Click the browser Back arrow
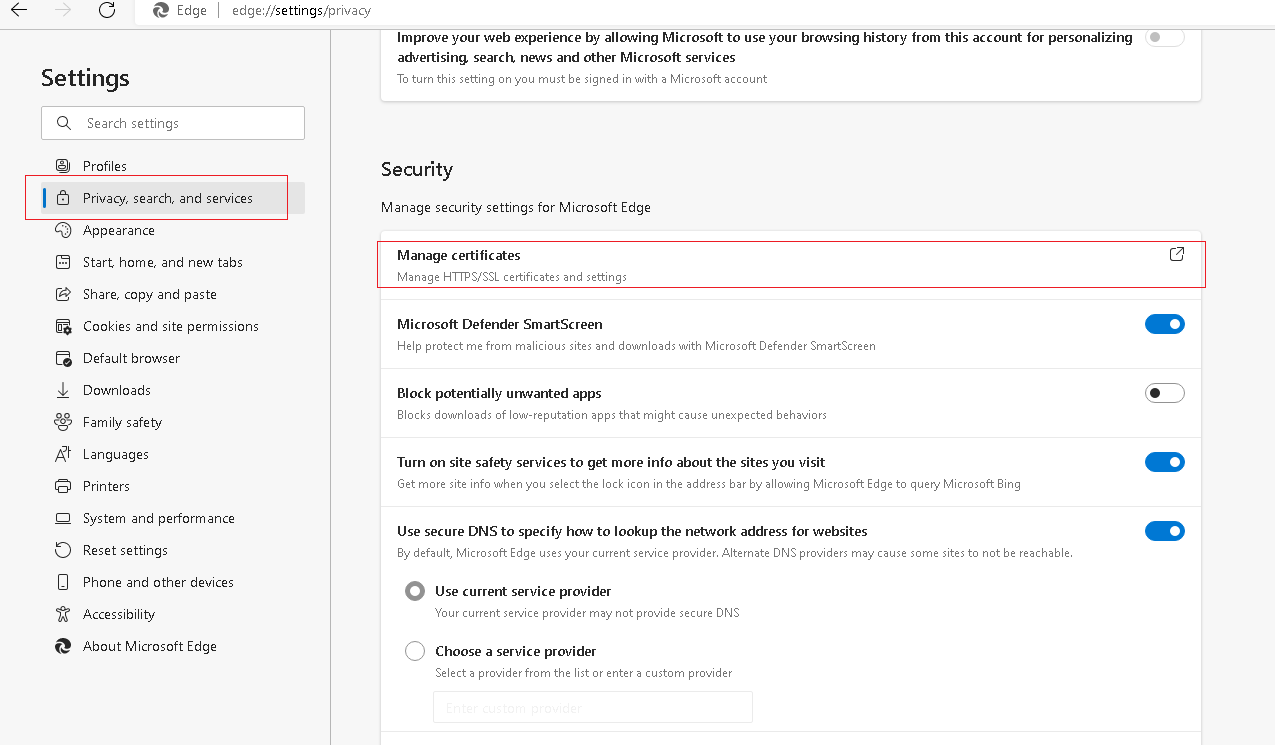This screenshot has height=745, width=1275. click(18, 10)
